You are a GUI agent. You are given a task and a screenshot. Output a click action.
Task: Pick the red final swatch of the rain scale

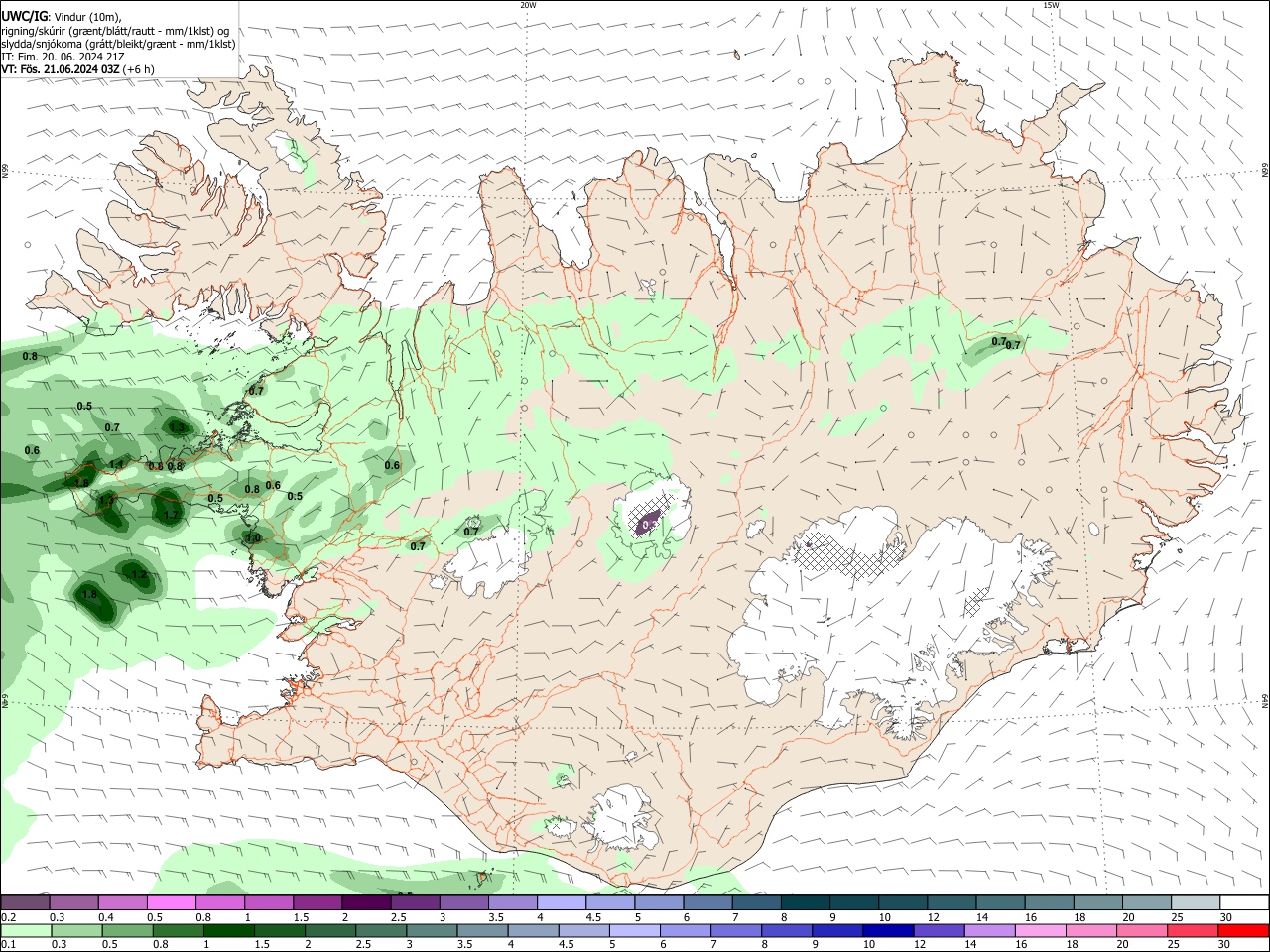1244,931
